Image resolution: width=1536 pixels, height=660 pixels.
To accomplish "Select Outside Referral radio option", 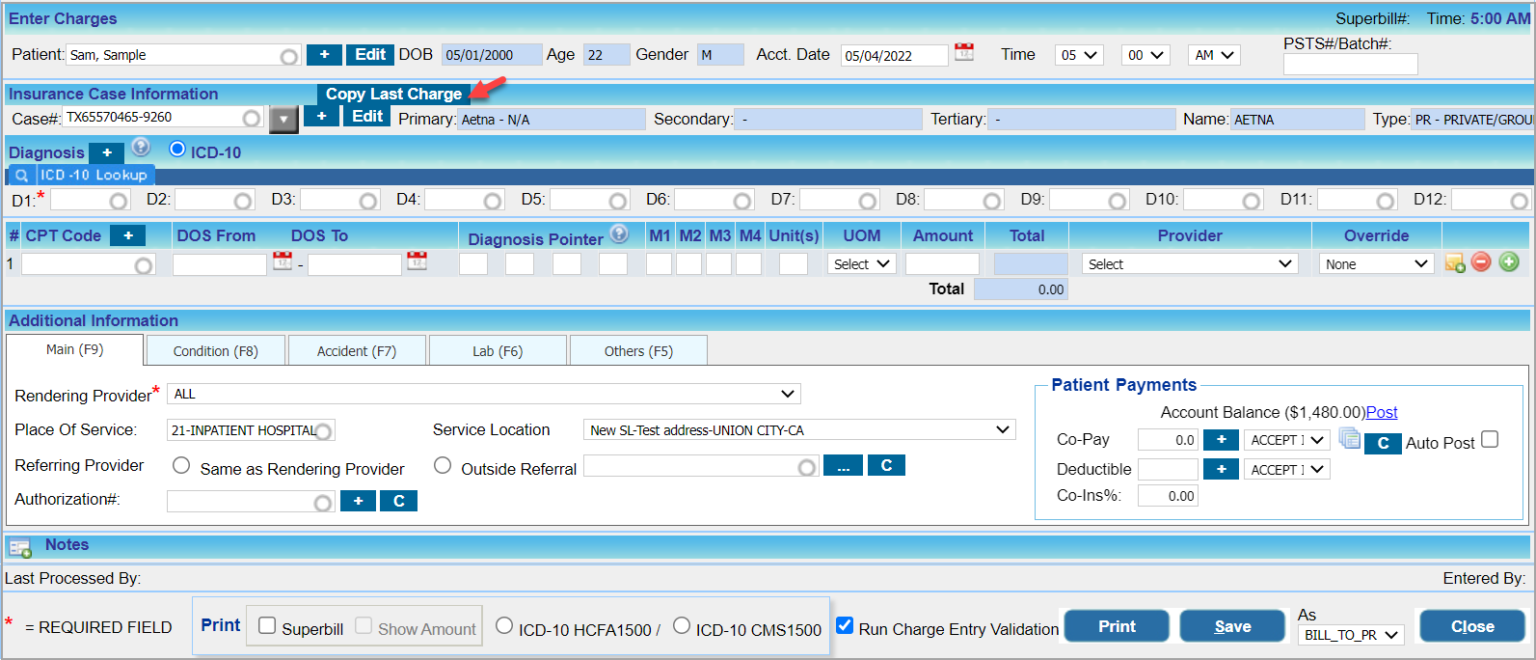I will 443,465.
